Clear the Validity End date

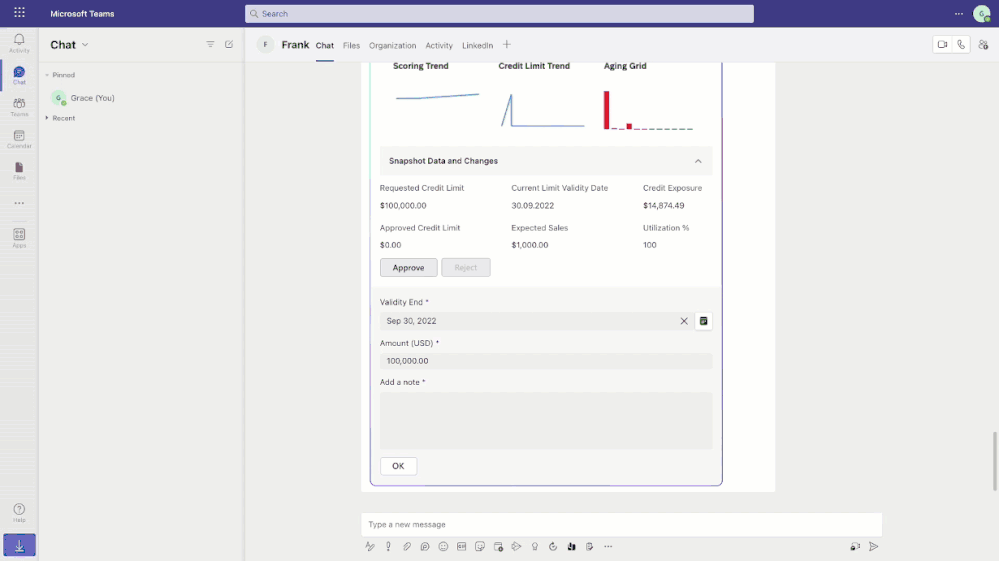click(x=684, y=321)
